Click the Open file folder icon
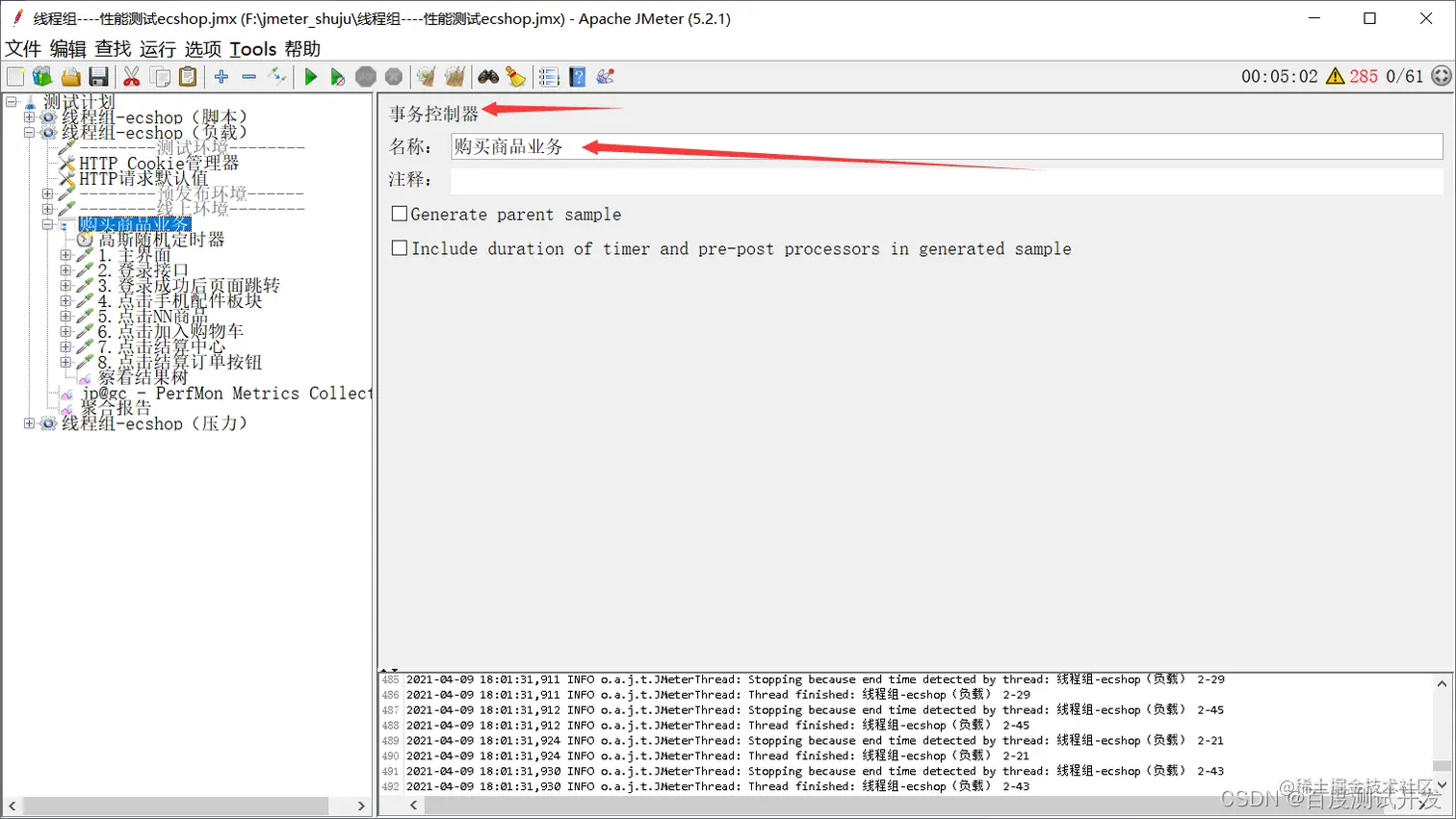Viewport: 1456px width, 819px height. (x=71, y=77)
